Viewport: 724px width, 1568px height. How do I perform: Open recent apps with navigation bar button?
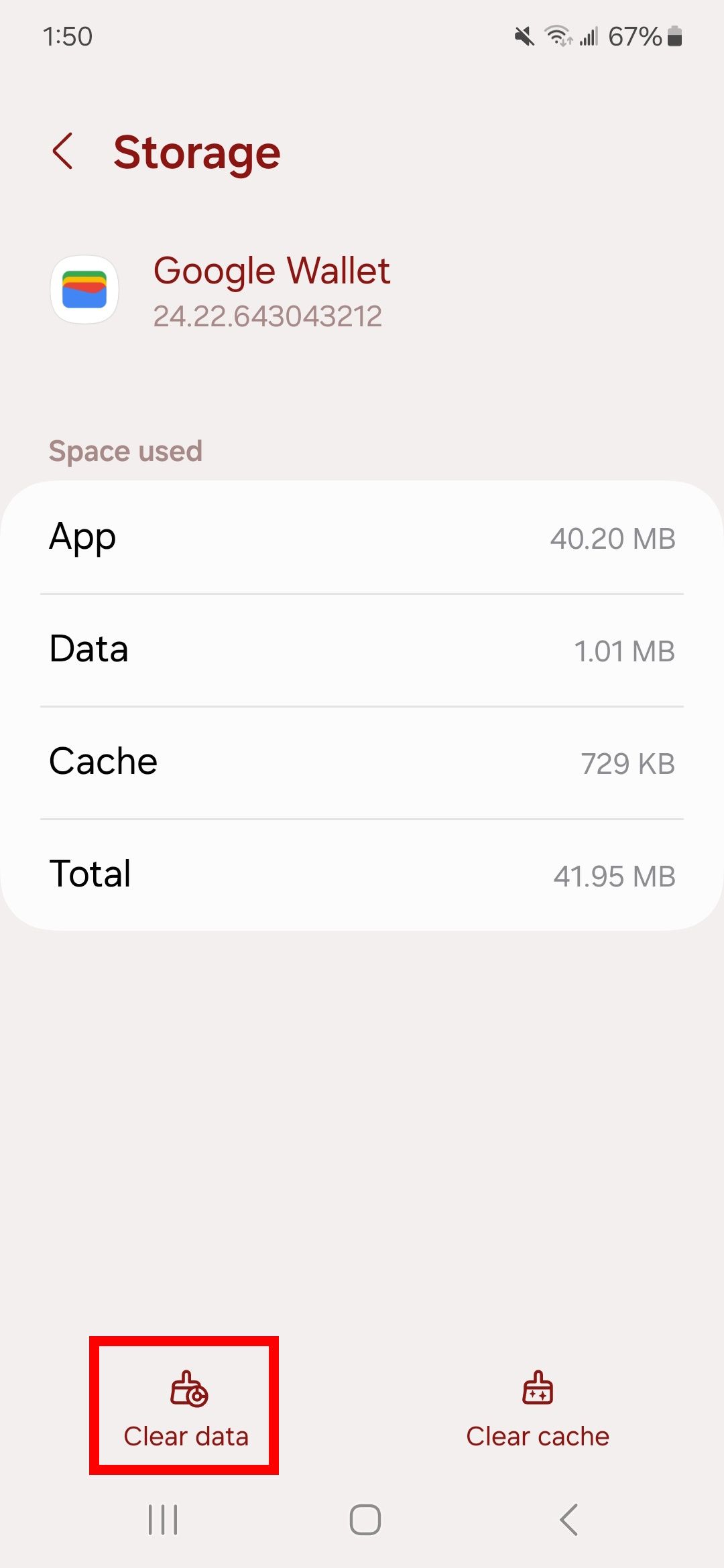tap(163, 1520)
